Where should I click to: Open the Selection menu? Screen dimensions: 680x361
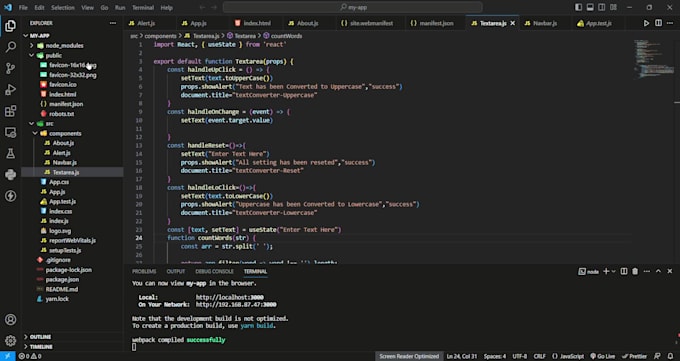[x=62, y=7]
